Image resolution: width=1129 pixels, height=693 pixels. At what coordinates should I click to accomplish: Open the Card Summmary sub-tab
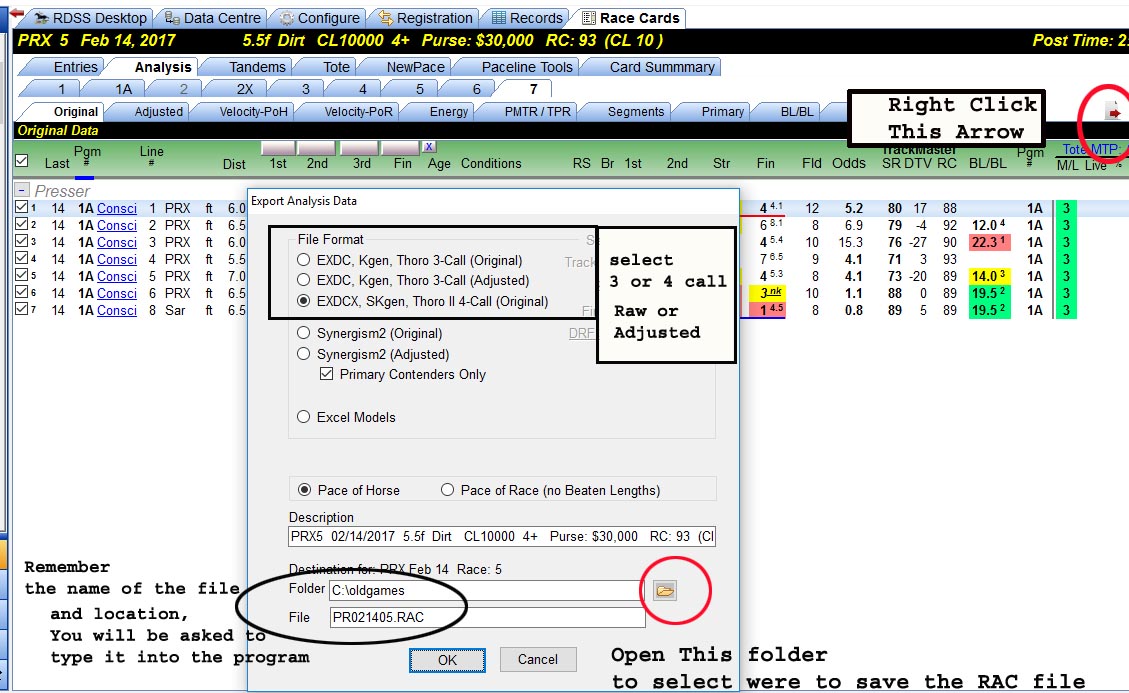pyautogui.click(x=662, y=67)
